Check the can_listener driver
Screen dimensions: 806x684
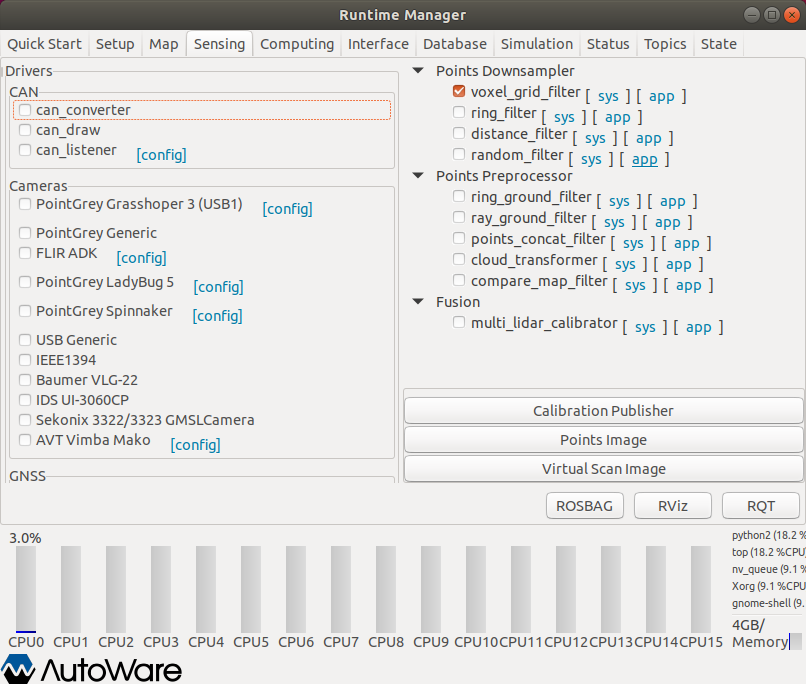[x=25, y=150]
